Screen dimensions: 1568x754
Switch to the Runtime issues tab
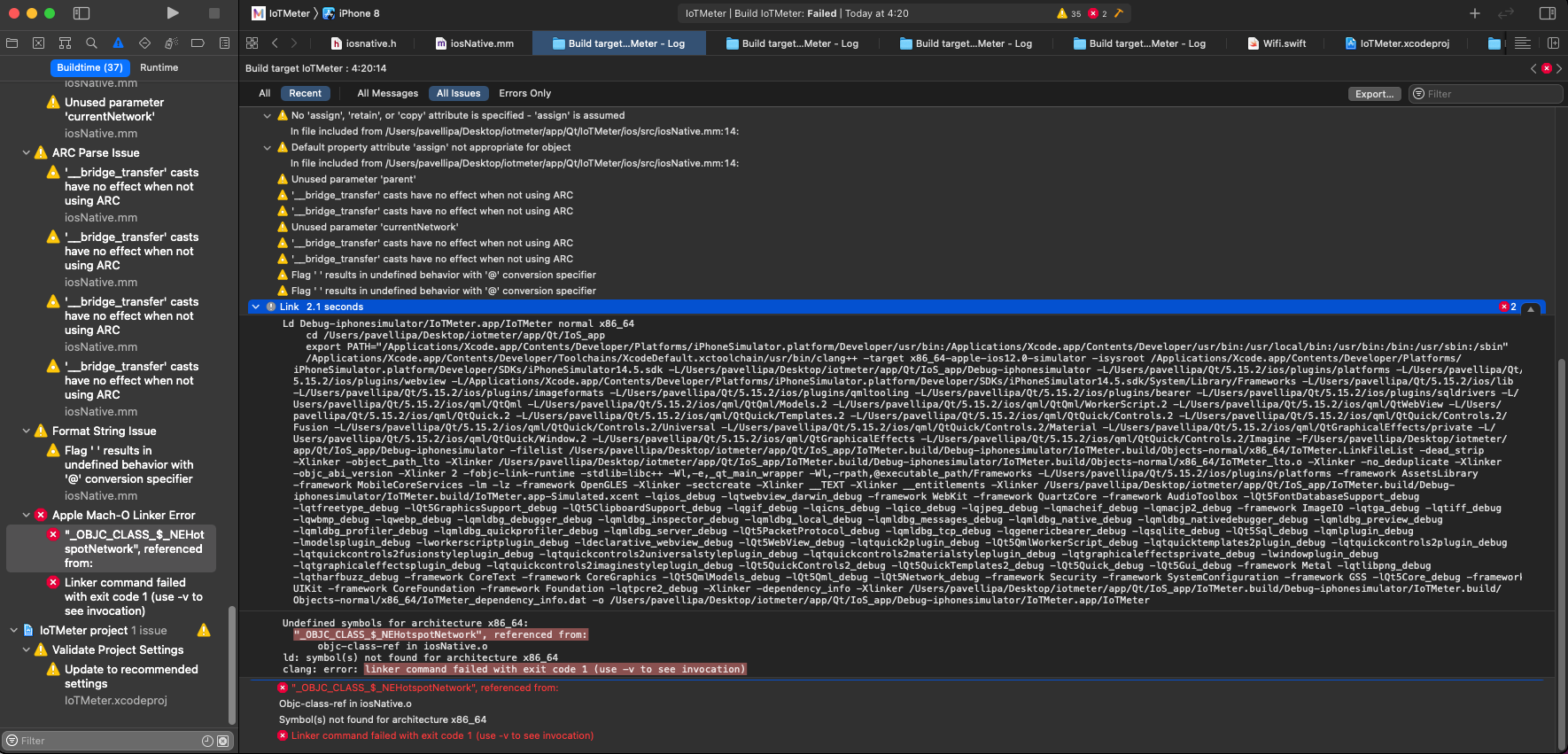coord(159,67)
